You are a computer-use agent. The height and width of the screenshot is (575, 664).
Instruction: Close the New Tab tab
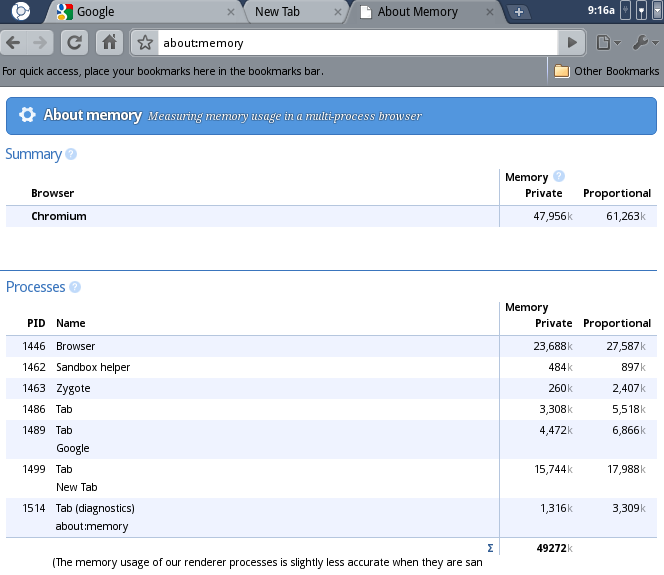tap(338, 12)
